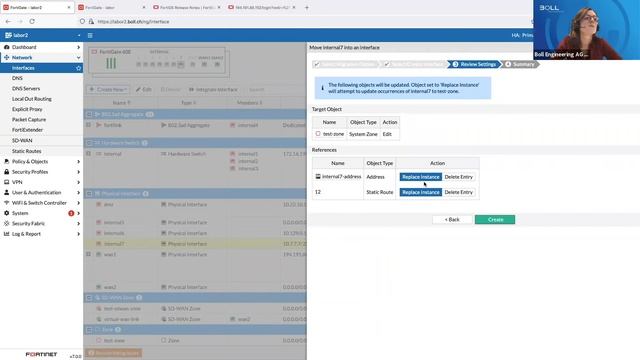Click the green Create button
This screenshot has height=360, width=640.
point(495,220)
